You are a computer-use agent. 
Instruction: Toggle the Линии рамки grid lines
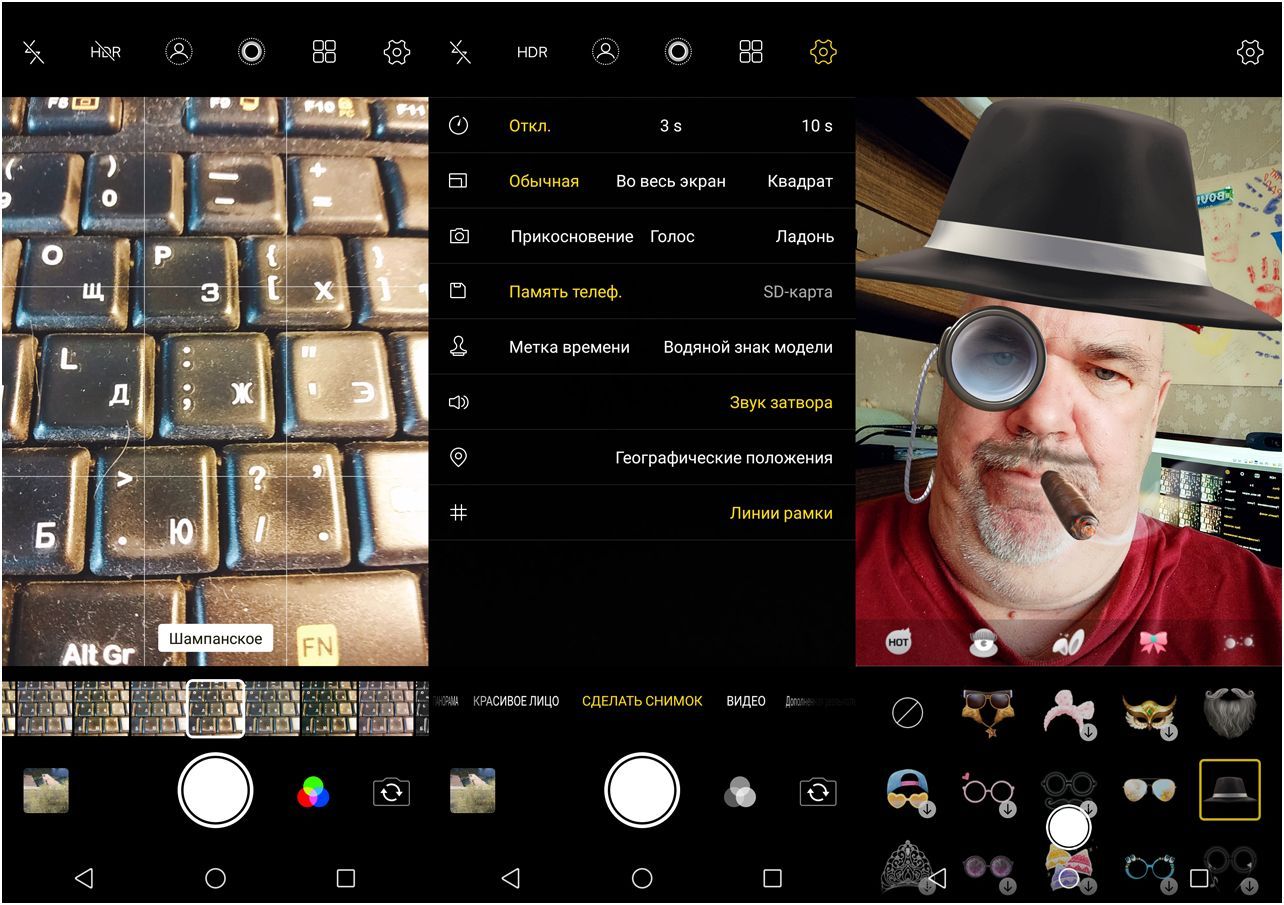coord(780,513)
